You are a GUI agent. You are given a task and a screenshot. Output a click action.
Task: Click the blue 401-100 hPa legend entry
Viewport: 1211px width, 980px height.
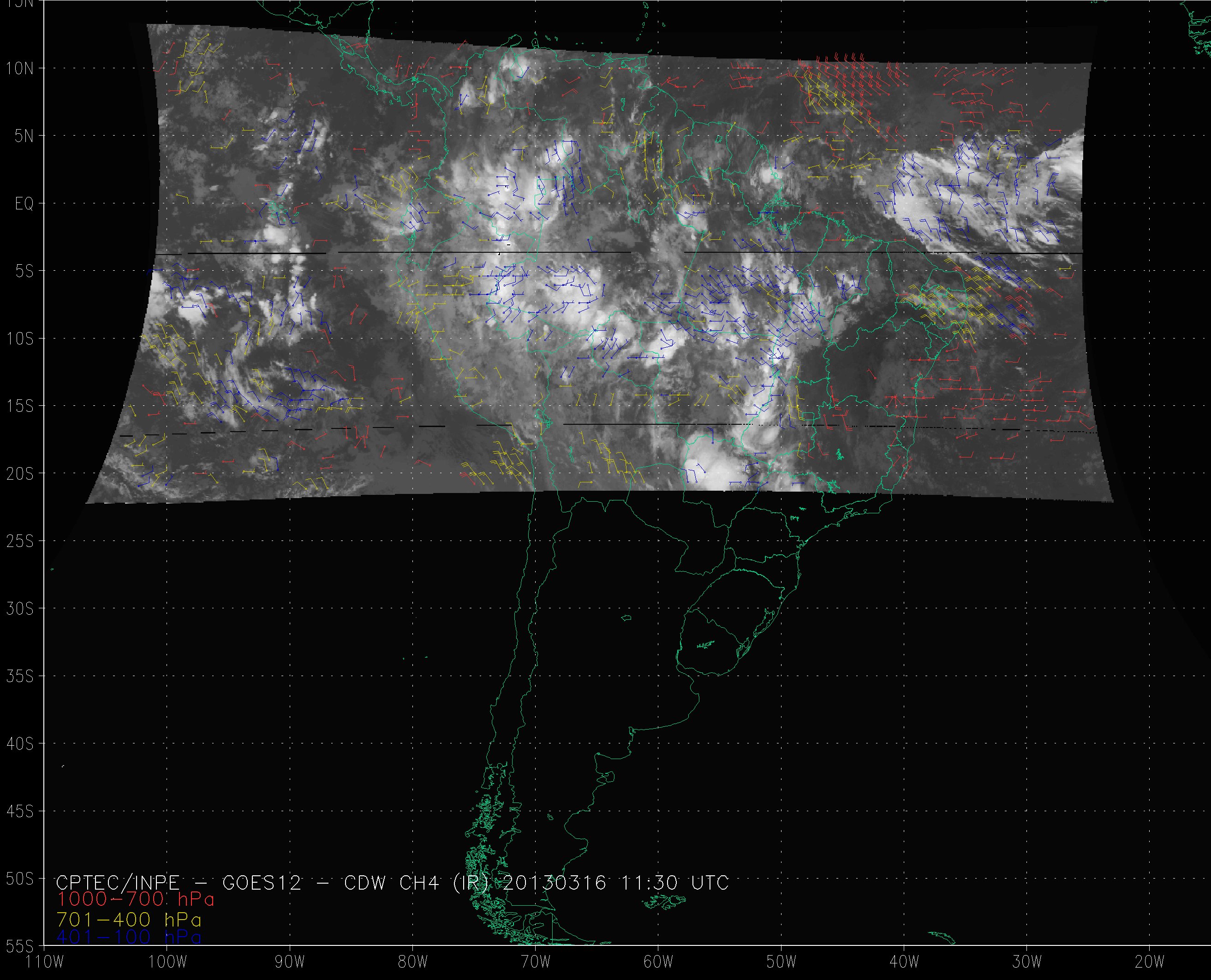[129, 937]
